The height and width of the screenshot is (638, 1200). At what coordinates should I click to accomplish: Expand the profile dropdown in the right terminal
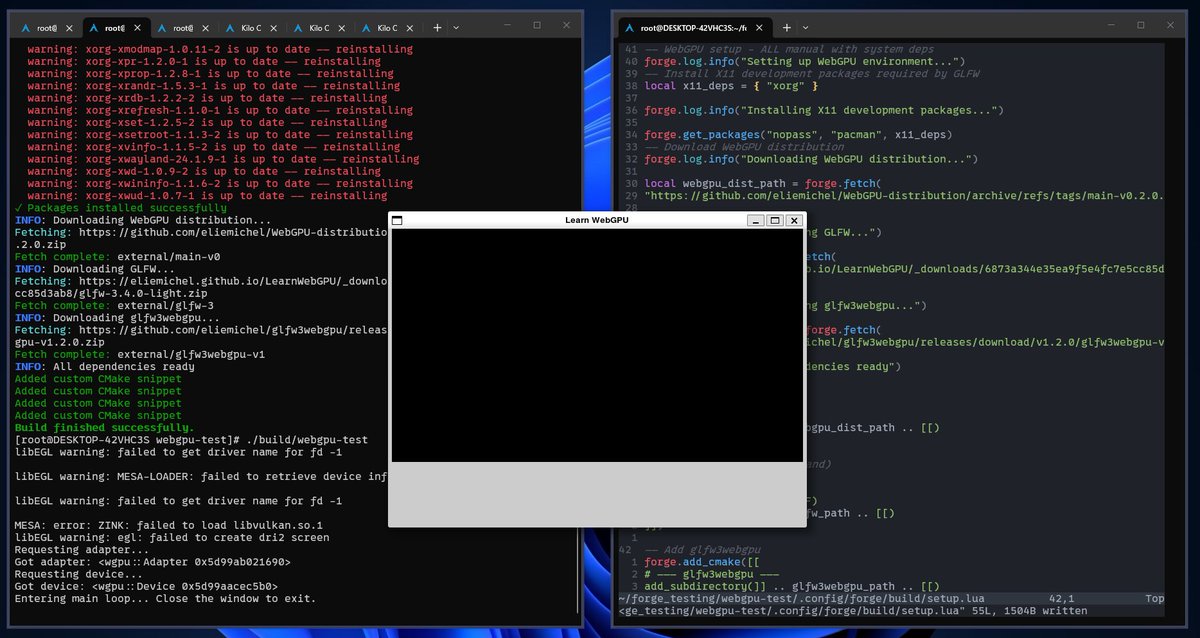coord(805,27)
